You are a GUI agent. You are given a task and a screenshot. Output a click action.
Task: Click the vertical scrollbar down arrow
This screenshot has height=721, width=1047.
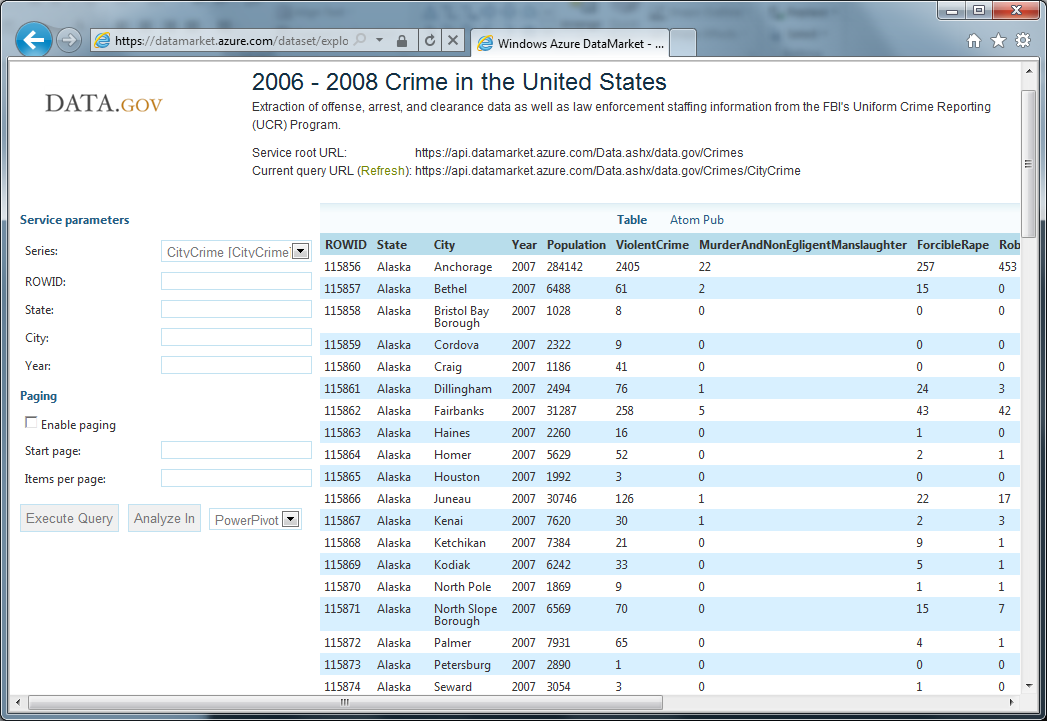1028,686
